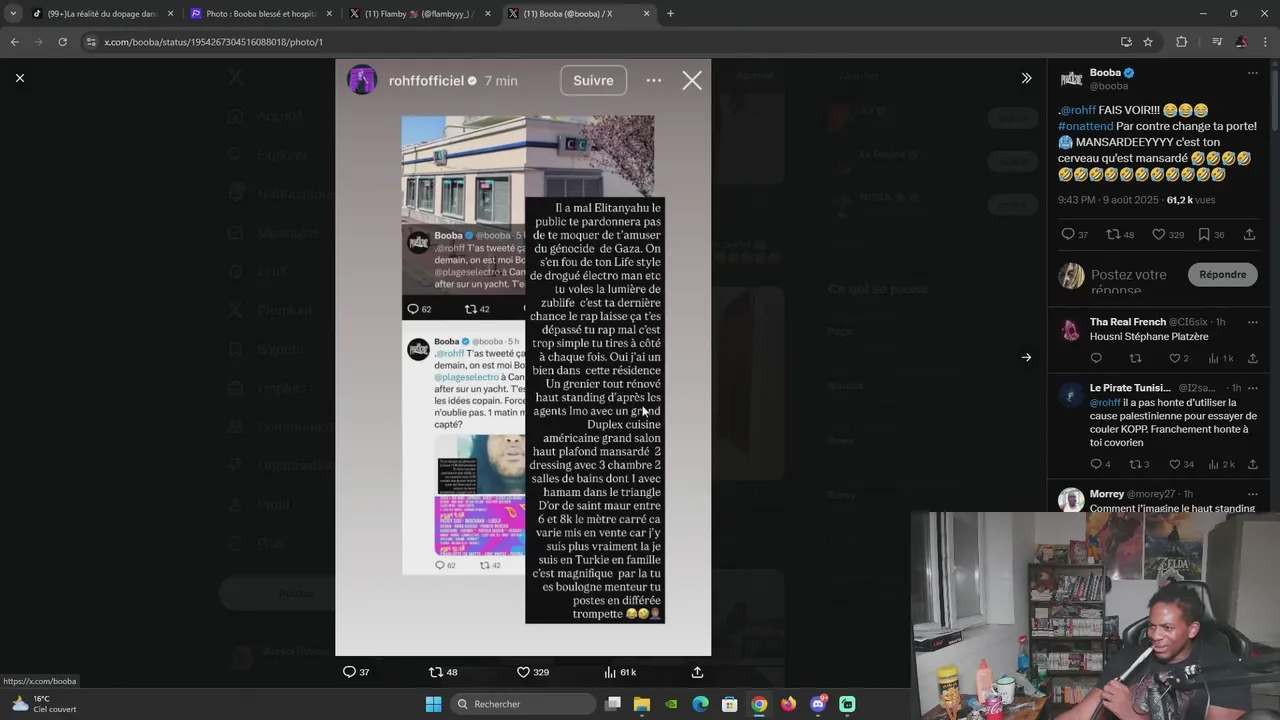The image size is (1280, 720).
Task: Repost icon under the photo showing 48
Action: tap(435, 672)
